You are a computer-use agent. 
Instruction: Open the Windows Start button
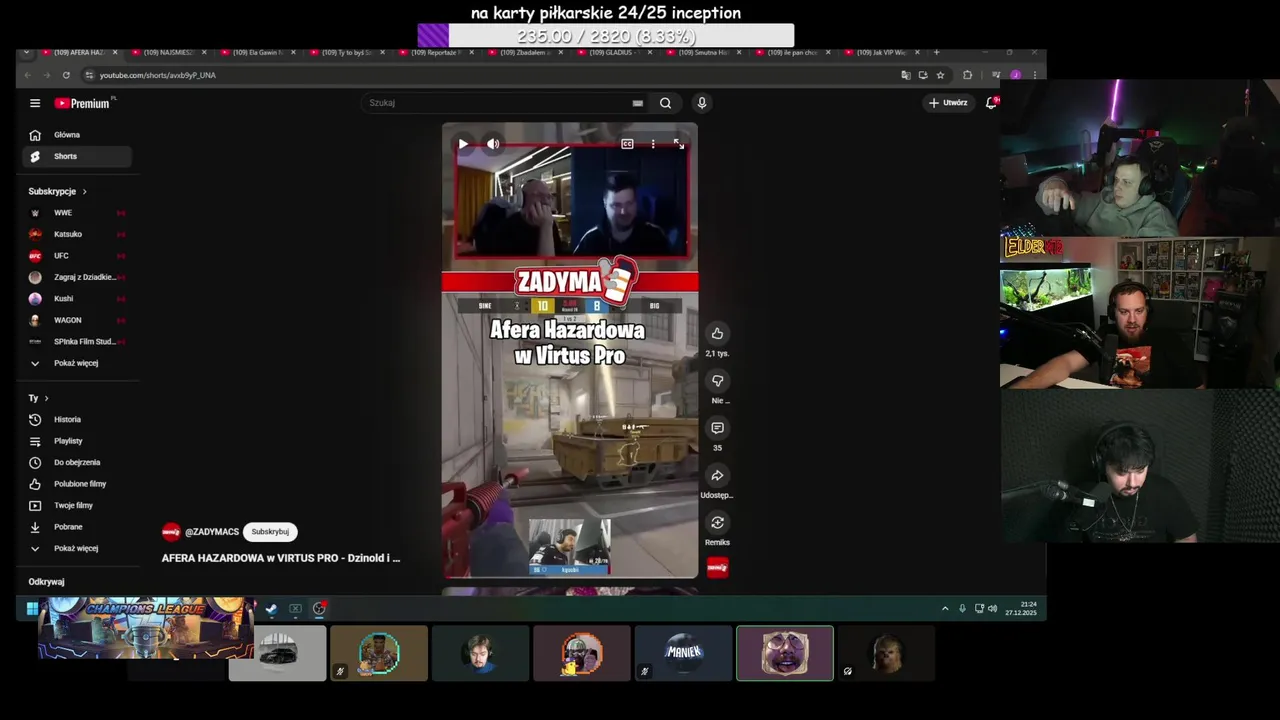pyautogui.click(x=32, y=608)
